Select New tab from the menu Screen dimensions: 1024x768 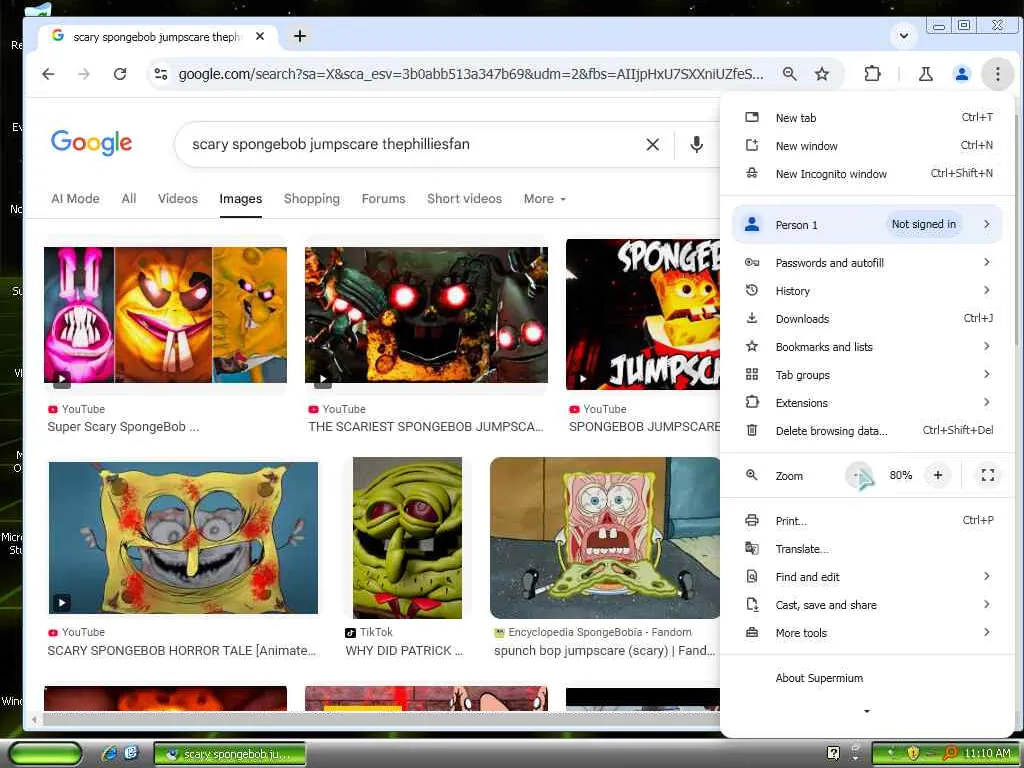click(867, 118)
